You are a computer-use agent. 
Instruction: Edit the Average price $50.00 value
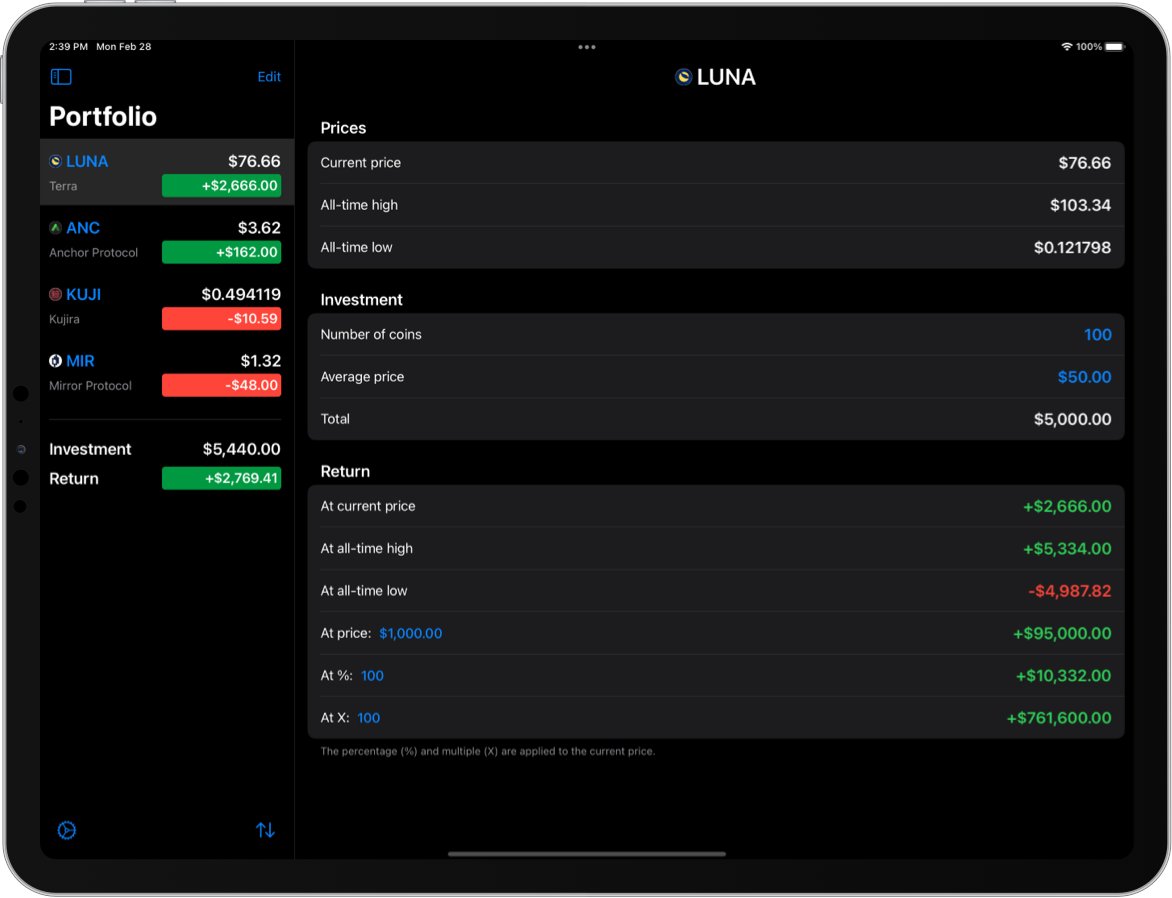(1084, 377)
